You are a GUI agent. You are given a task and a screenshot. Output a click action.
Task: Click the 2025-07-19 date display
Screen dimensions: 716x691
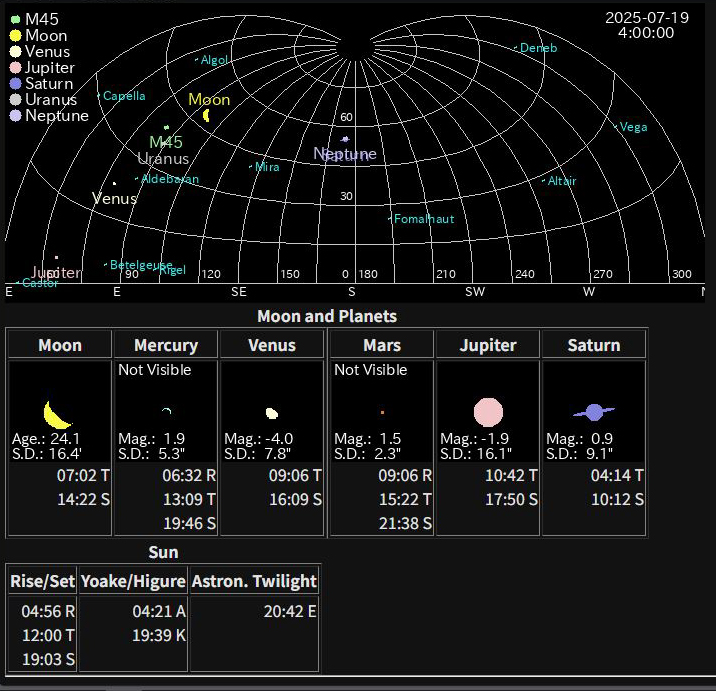(x=645, y=18)
